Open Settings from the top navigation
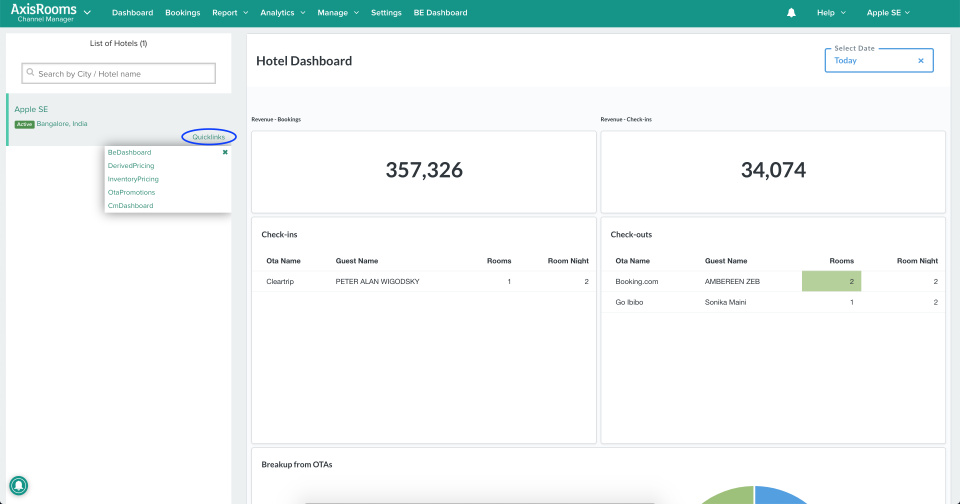The height and width of the screenshot is (504, 960). click(x=386, y=13)
